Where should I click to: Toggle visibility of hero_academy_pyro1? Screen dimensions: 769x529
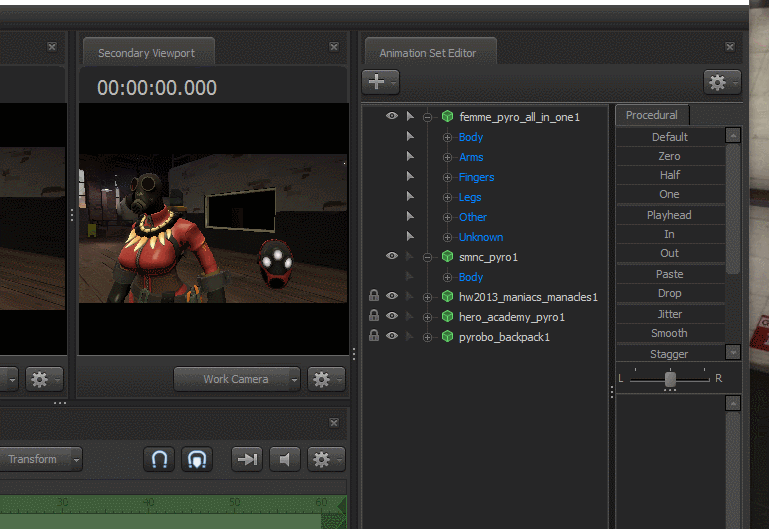click(391, 316)
